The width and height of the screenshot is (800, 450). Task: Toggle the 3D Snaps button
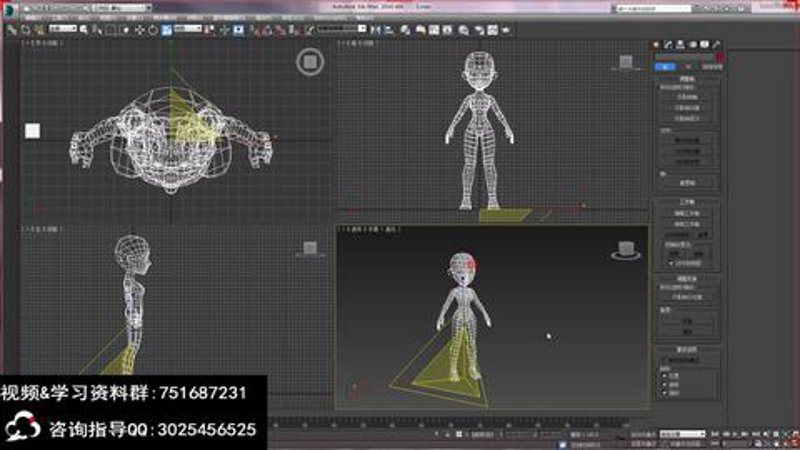pyautogui.click(x=253, y=30)
